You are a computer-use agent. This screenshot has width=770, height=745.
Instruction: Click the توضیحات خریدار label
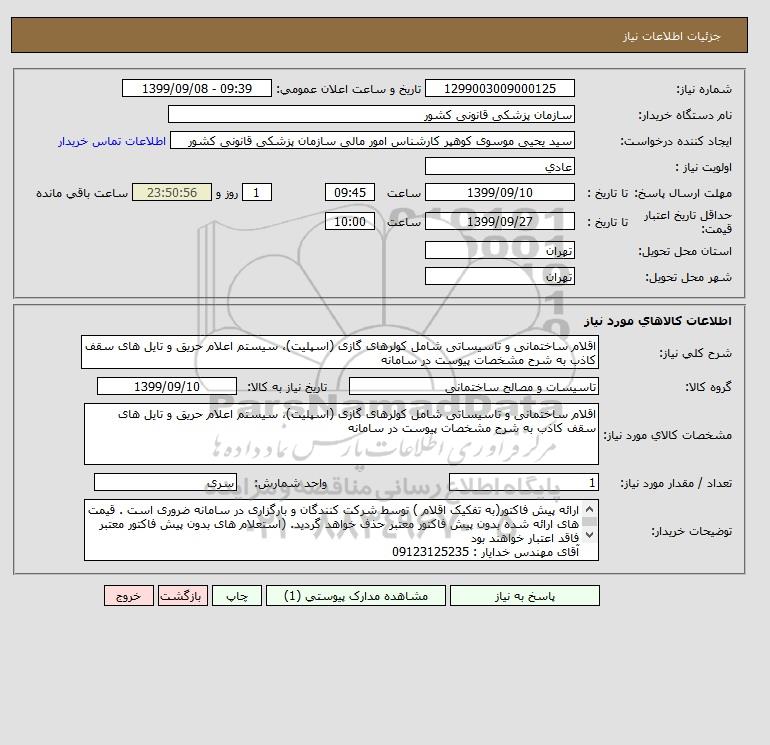[x=692, y=531]
